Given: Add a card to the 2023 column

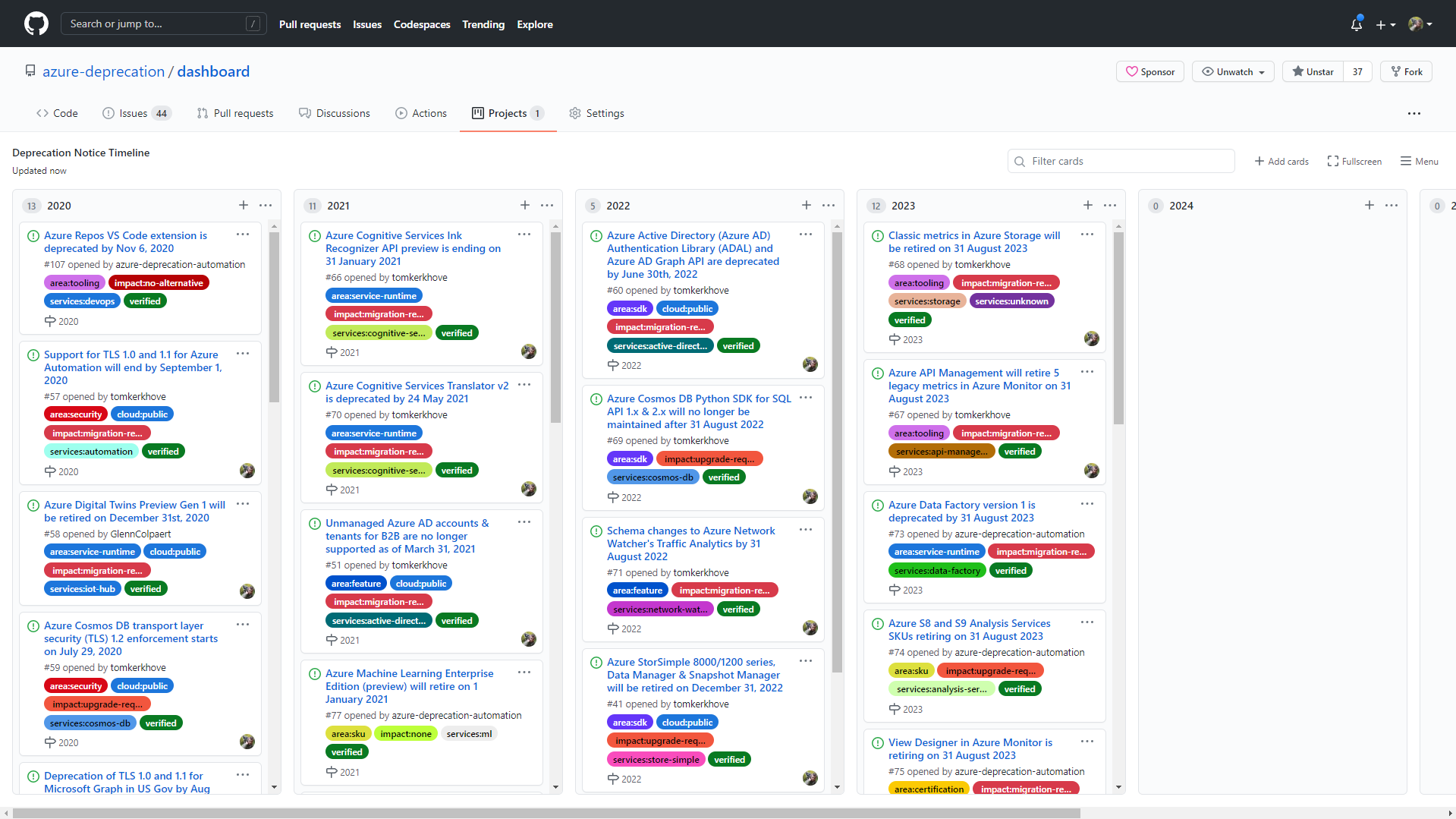Looking at the screenshot, I should [1088, 205].
